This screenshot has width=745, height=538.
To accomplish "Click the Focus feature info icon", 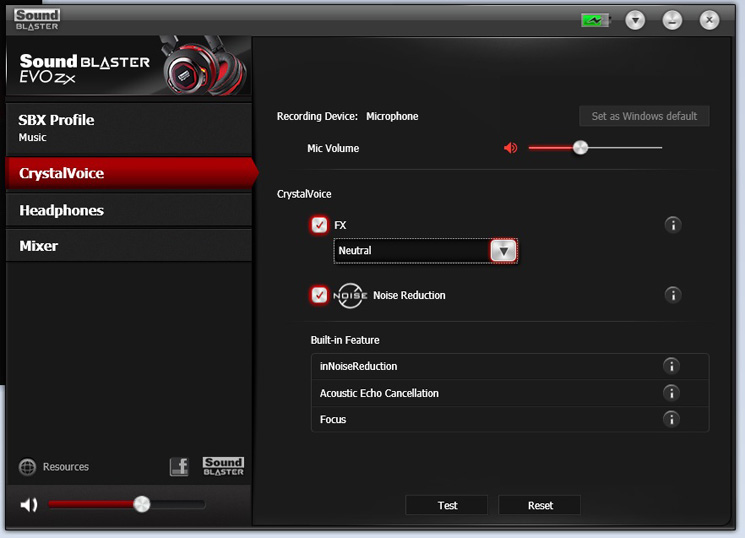I will (x=671, y=419).
